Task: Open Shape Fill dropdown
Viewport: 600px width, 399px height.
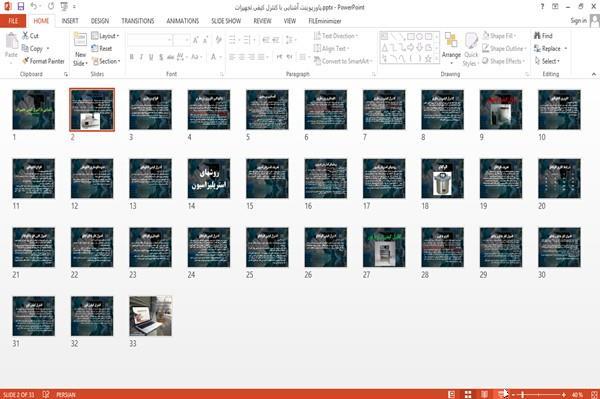Action: pyautogui.click(x=499, y=36)
